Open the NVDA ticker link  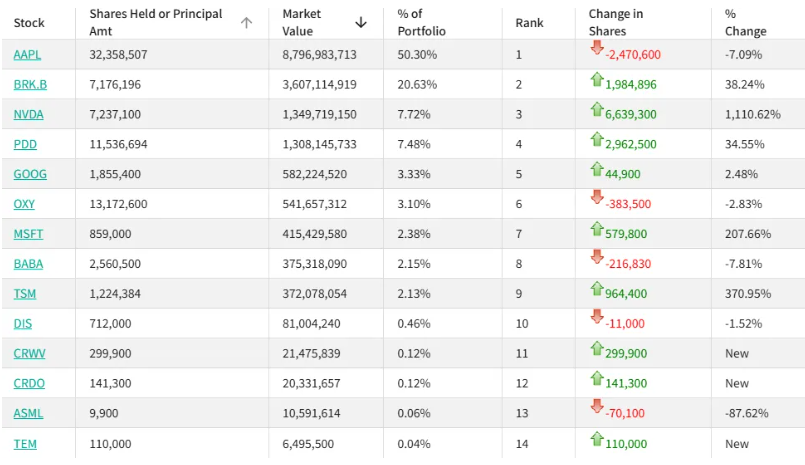[x=29, y=114]
